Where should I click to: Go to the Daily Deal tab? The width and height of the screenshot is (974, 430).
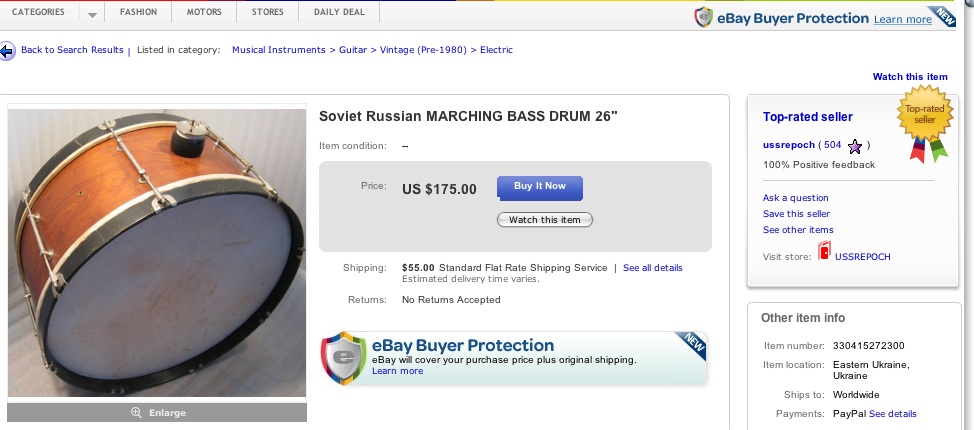341,13
